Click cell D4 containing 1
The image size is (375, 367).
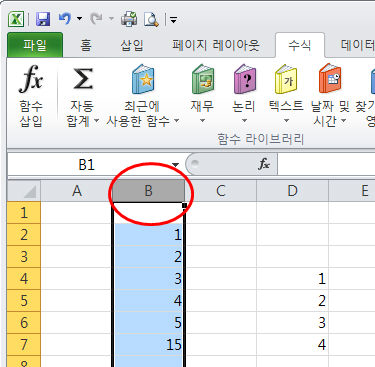pyautogui.click(x=292, y=279)
